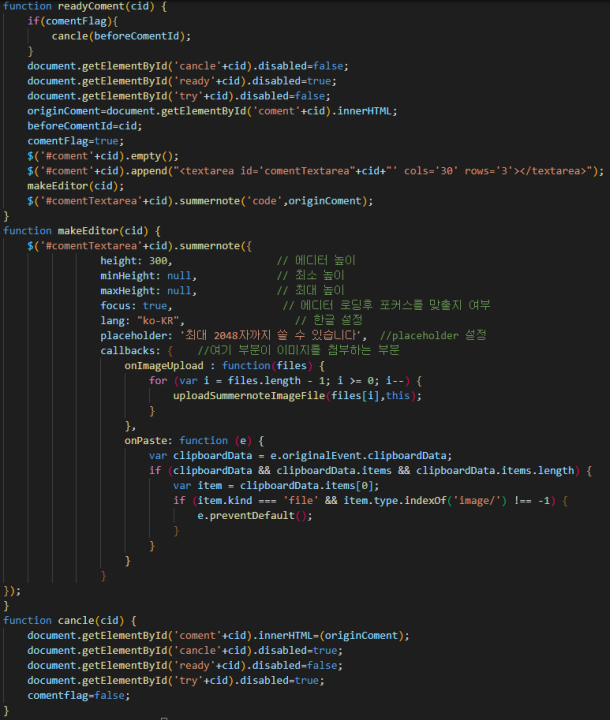The width and height of the screenshot is (610, 720).
Task: Click the comentFlag=true statement
Action: coord(75,141)
